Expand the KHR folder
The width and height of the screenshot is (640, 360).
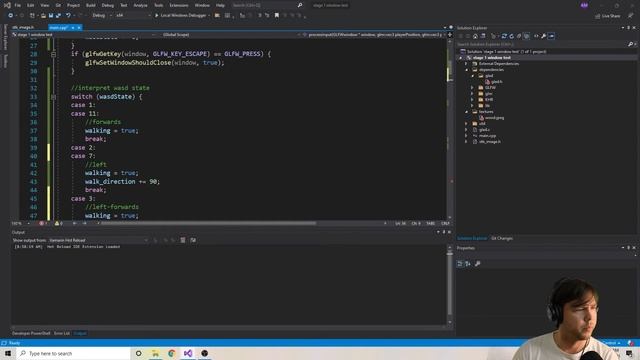[x=472, y=100]
